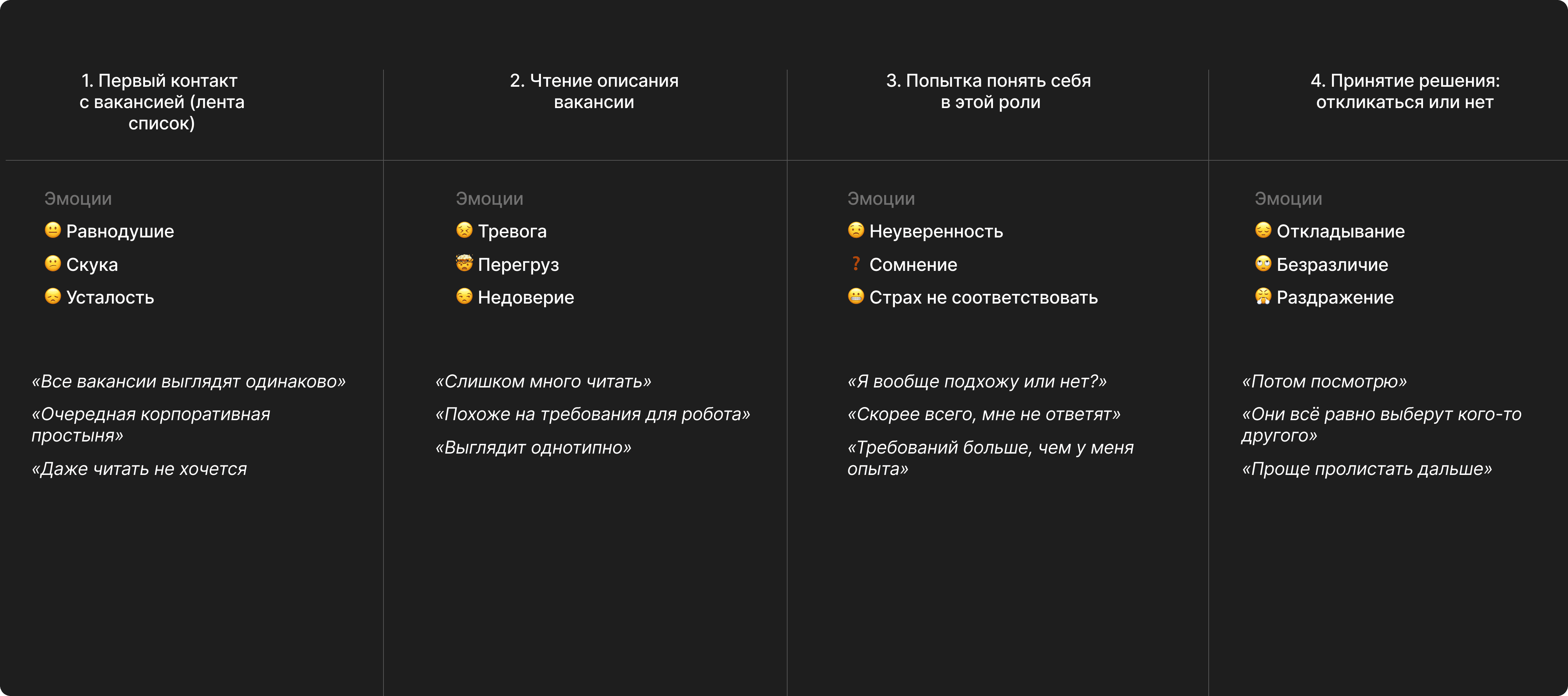
Task: Click the pensive emoji beside Откладывание
Action: point(1263,230)
